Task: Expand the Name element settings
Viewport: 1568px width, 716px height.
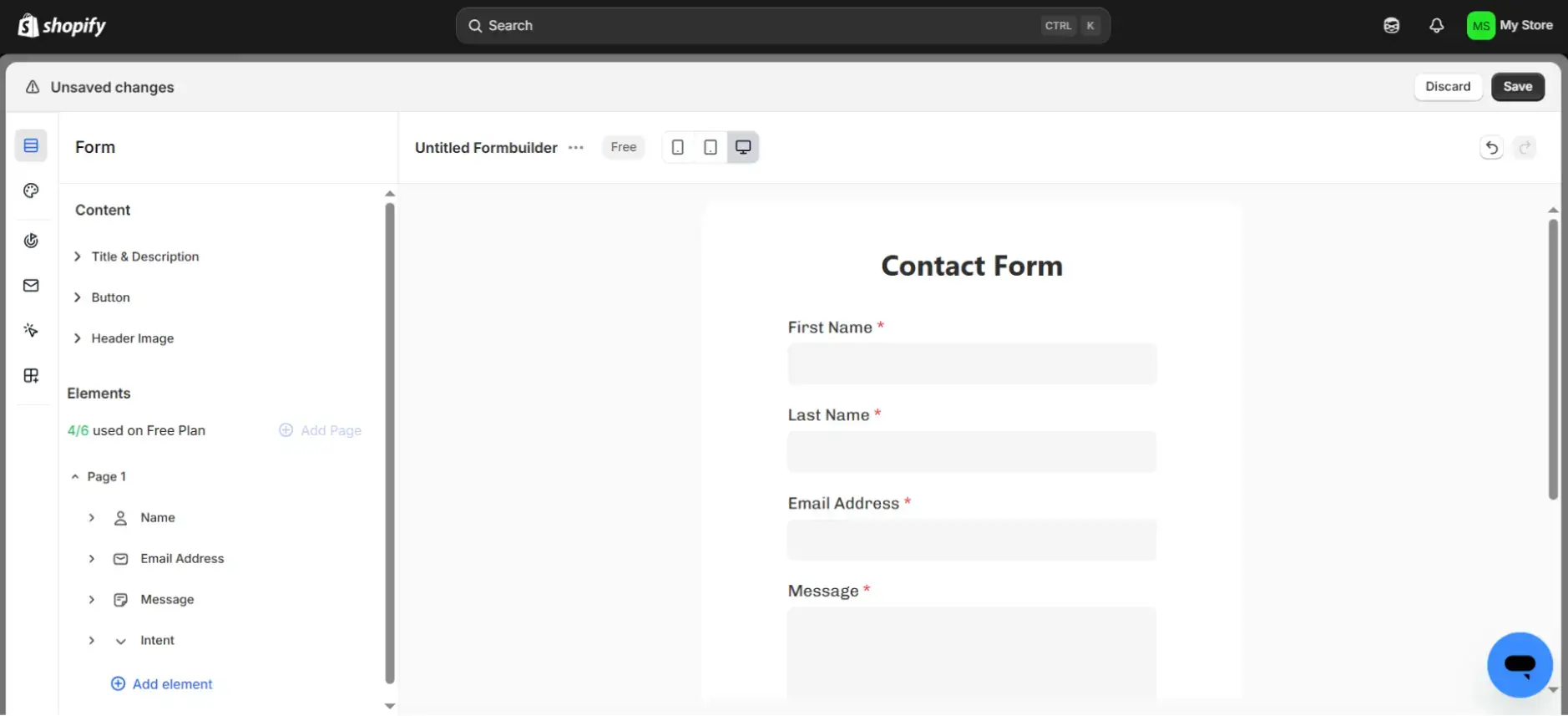Action: click(x=92, y=518)
